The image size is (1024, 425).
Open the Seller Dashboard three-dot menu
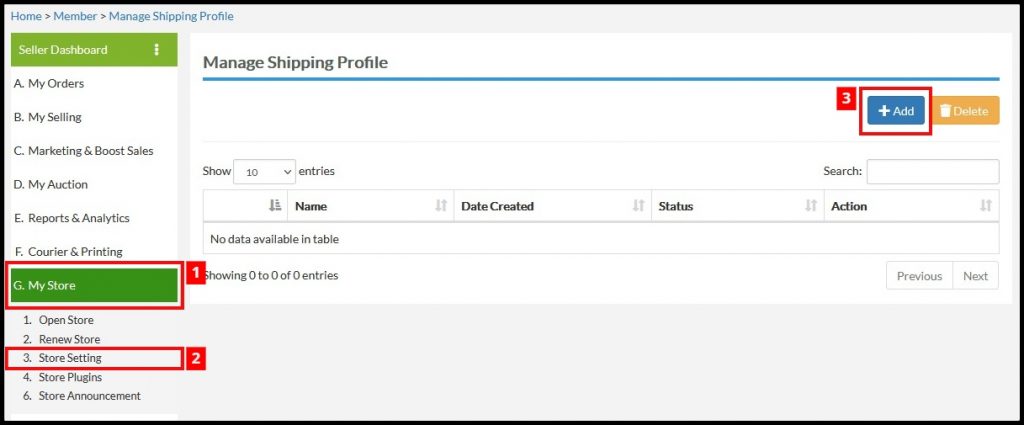[156, 50]
